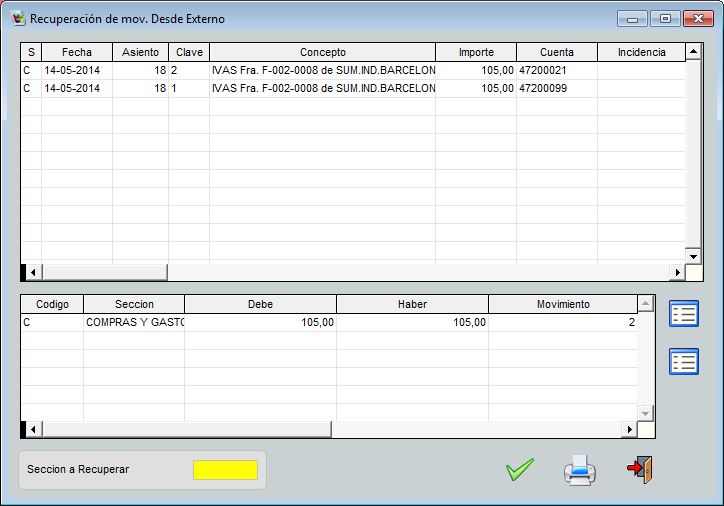Sort by the Fecha column header

point(76,52)
